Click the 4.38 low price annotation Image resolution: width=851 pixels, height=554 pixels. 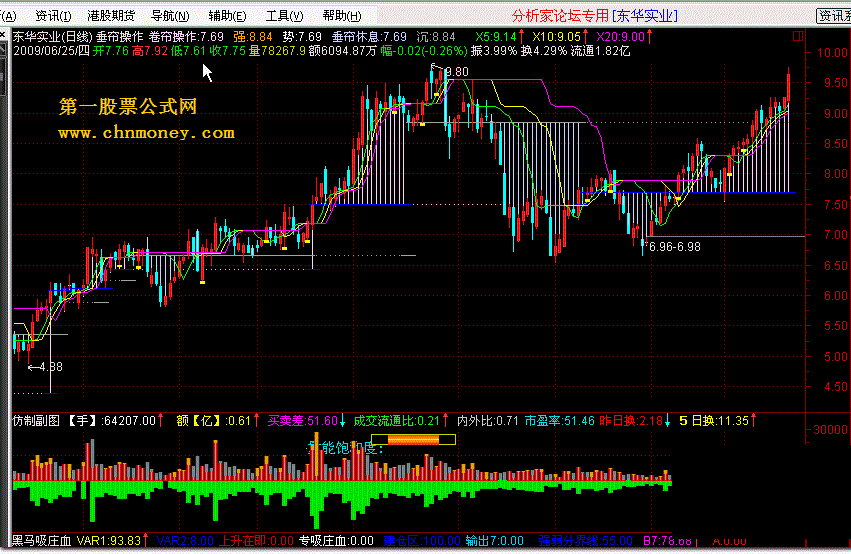pos(50,367)
